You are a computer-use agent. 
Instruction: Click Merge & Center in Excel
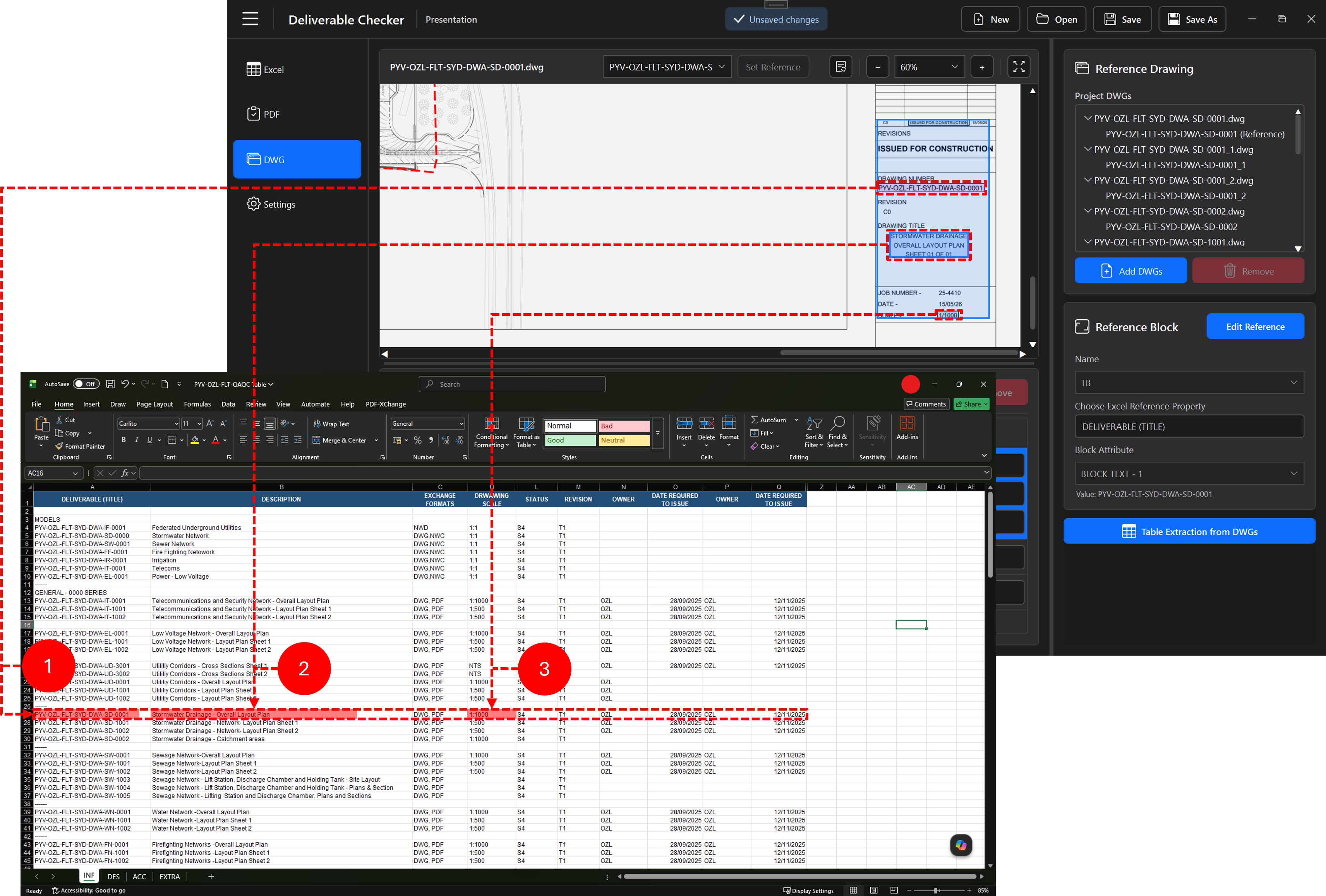340,440
